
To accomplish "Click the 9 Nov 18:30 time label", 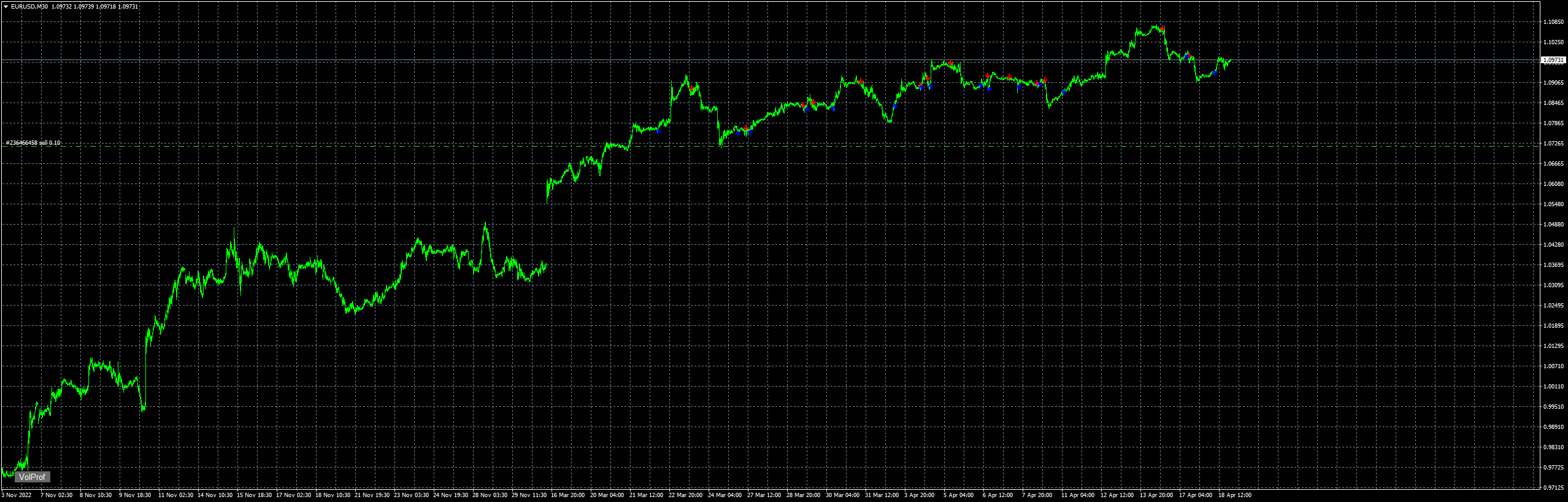I will (x=135, y=495).
